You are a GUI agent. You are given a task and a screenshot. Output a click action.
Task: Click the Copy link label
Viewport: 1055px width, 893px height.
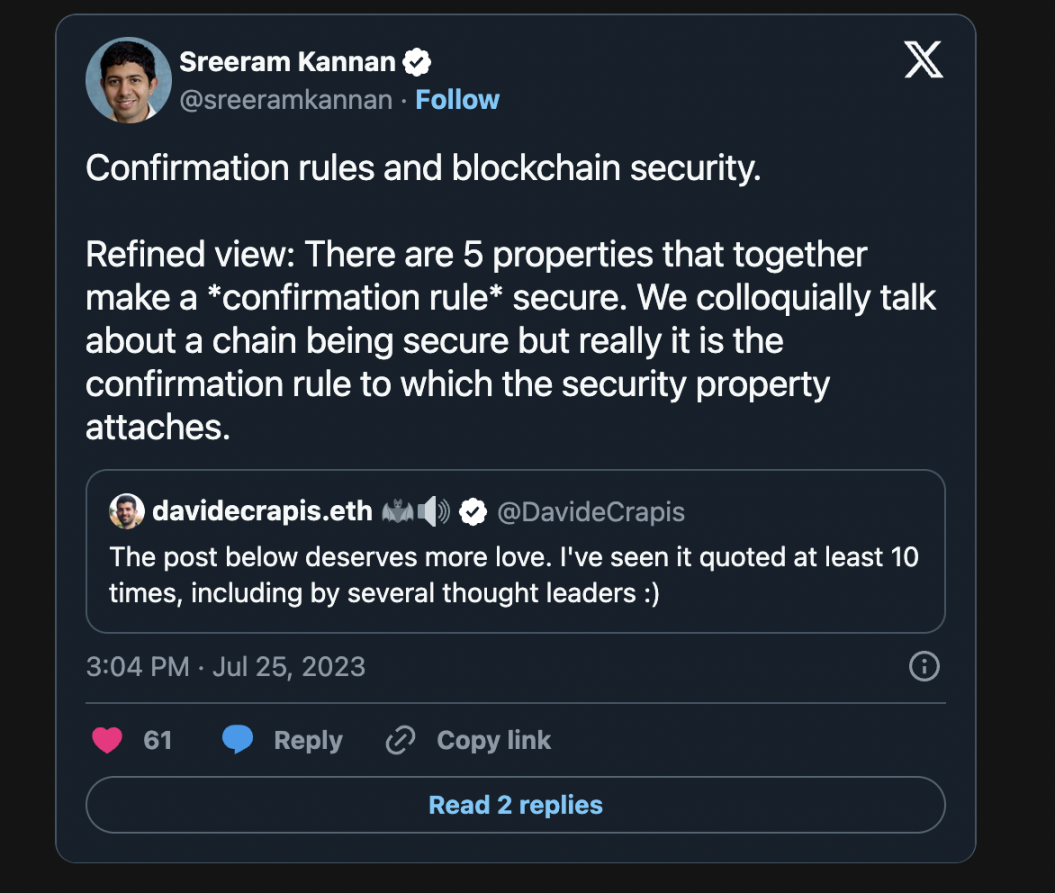click(x=494, y=740)
